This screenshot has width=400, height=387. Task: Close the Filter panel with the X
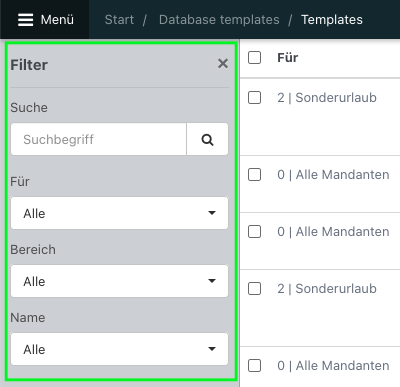tap(223, 63)
